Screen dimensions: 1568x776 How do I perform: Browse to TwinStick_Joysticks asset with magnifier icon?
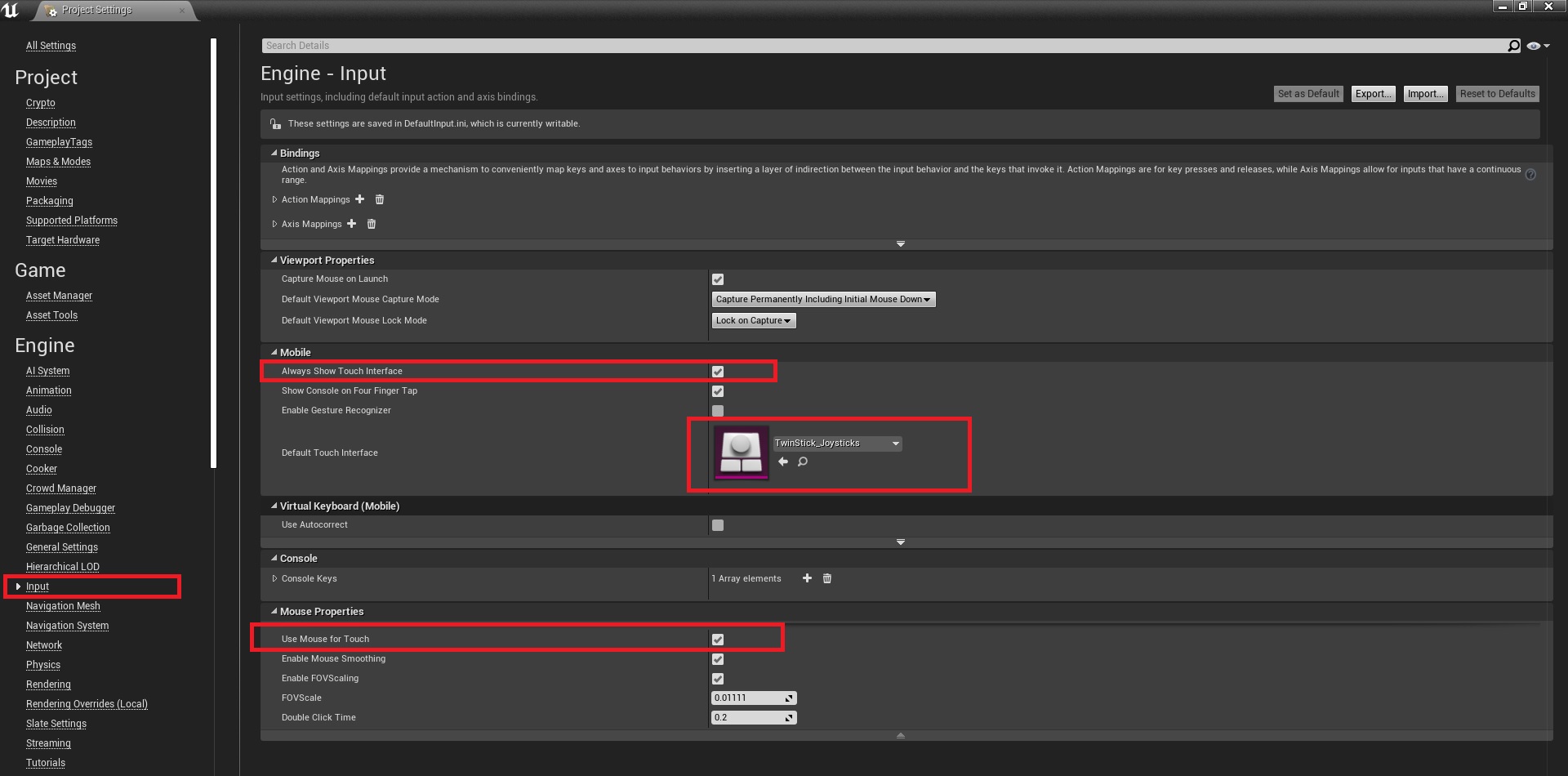click(803, 462)
